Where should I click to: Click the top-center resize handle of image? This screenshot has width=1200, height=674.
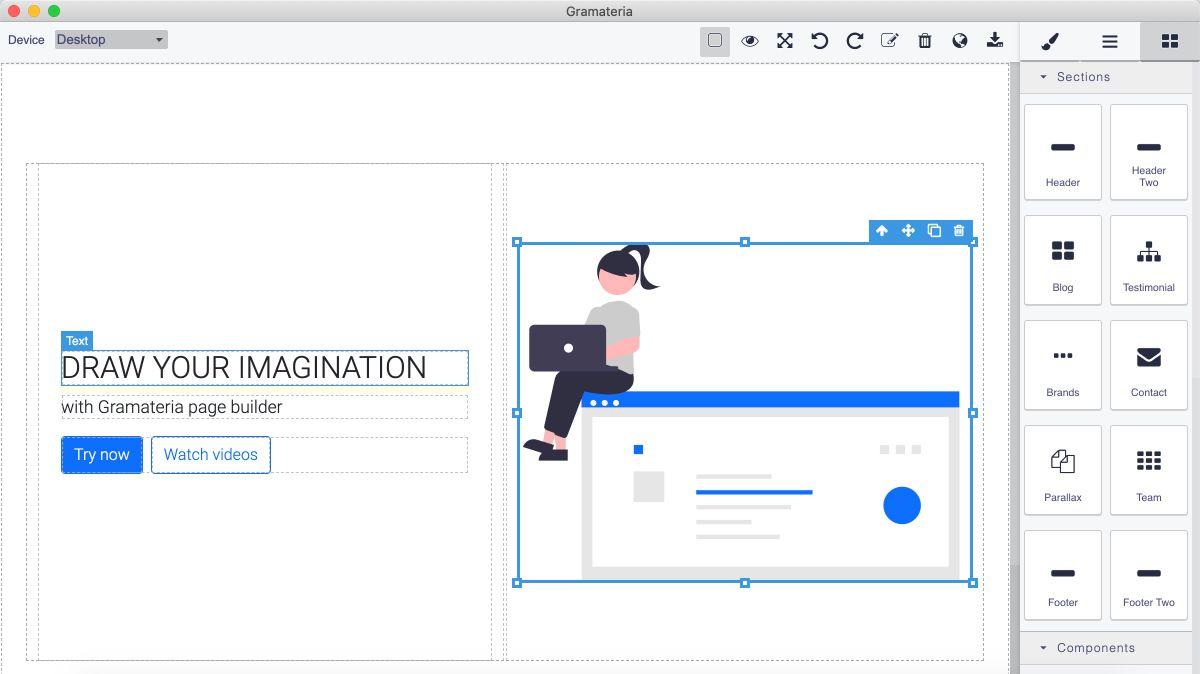(x=745, y=242)
